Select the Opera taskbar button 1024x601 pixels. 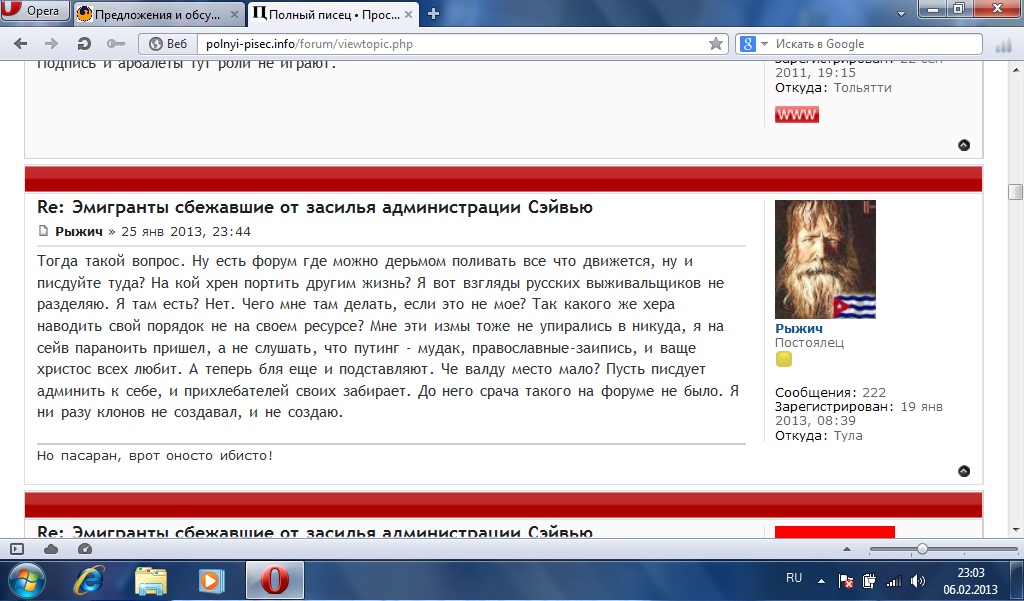tap(275, 580)
